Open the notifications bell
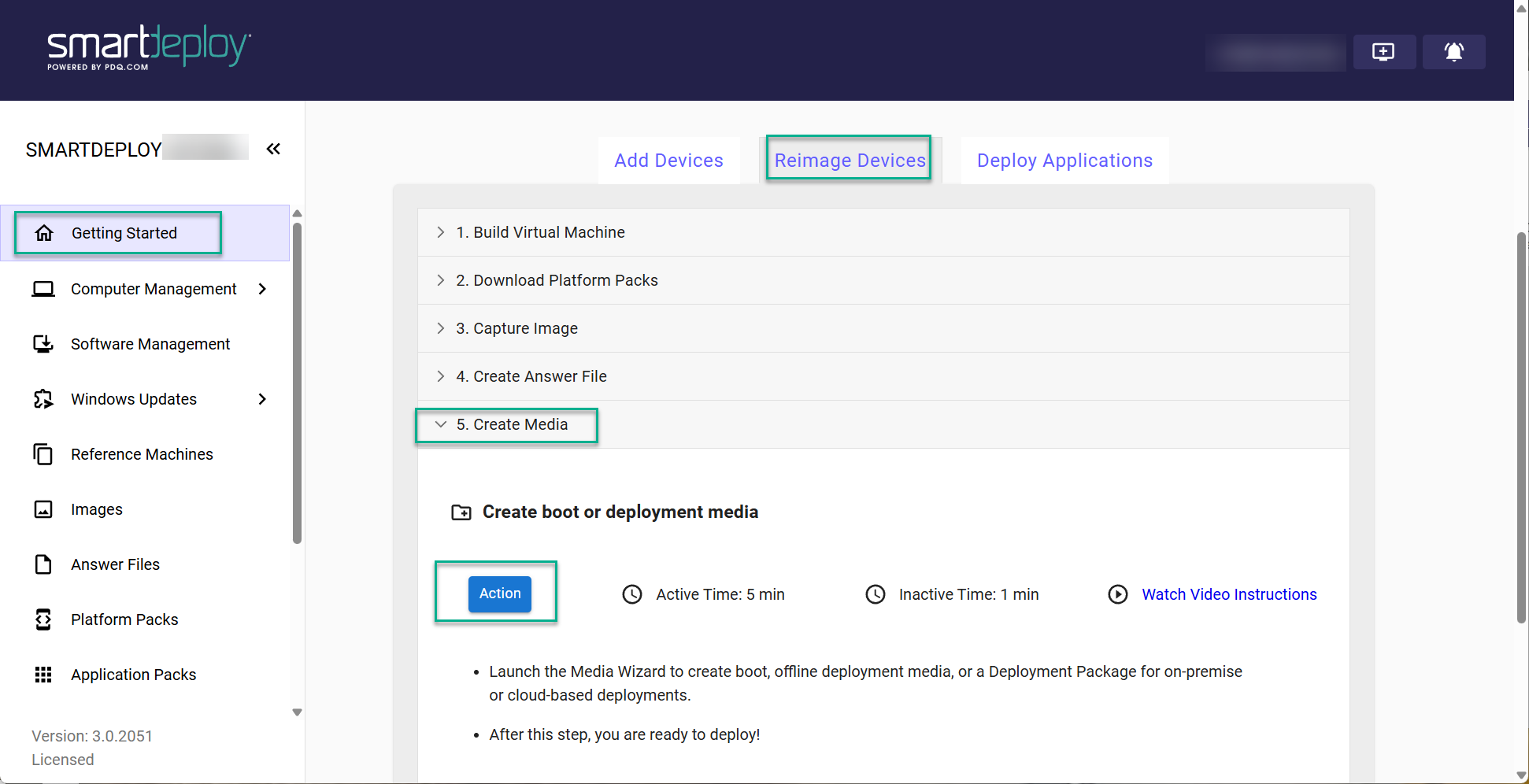Screen dimensions: 1529x784 click(1453, 52)
